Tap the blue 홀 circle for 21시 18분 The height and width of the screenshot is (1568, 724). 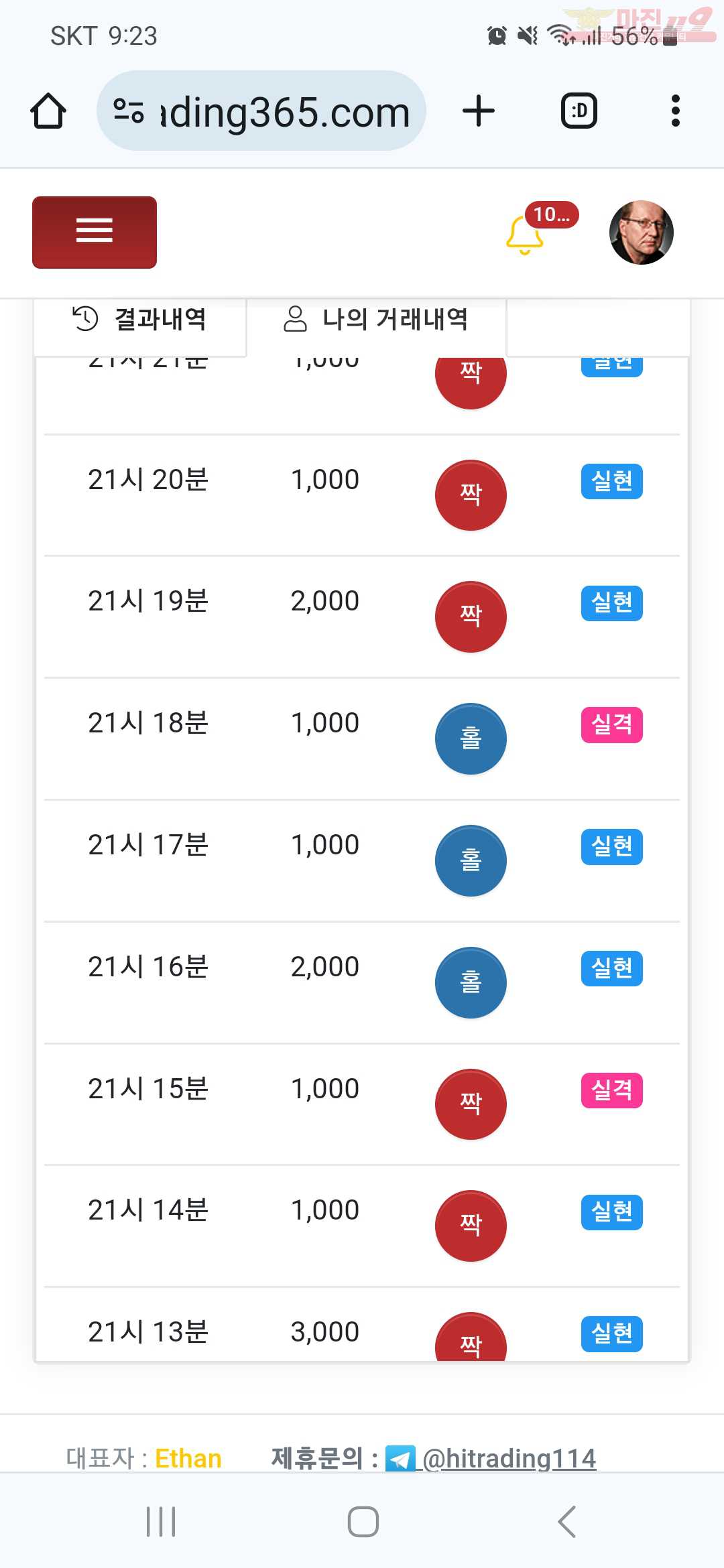click(x=471, y=738)
